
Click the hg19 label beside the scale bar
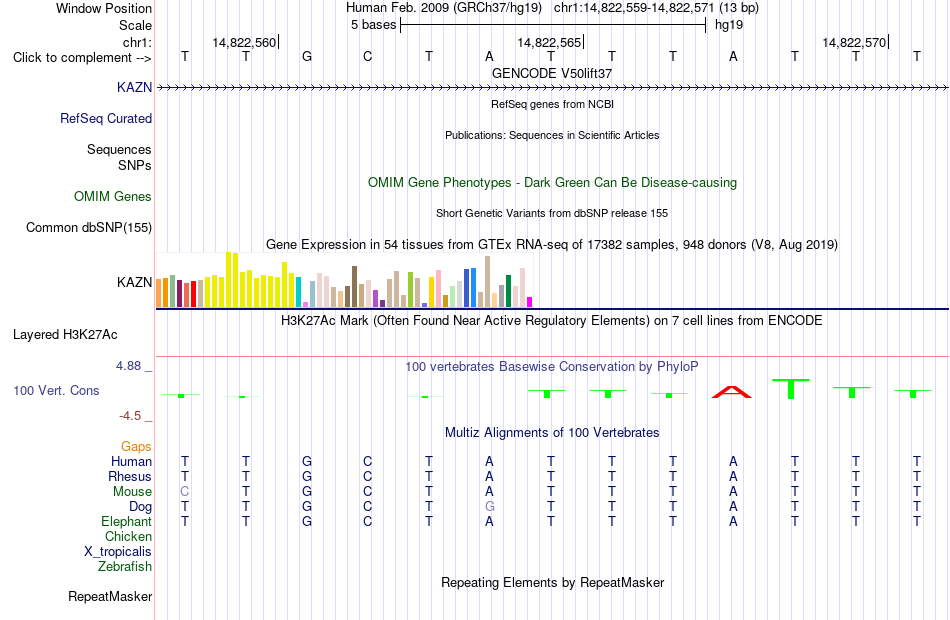729,25
